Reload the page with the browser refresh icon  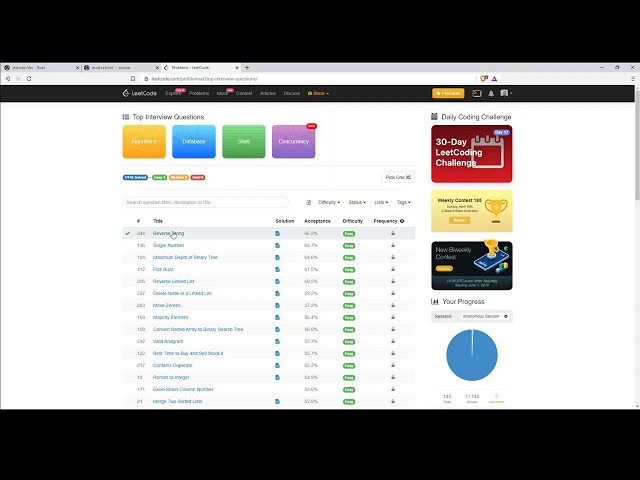click(x=29, y=78)
